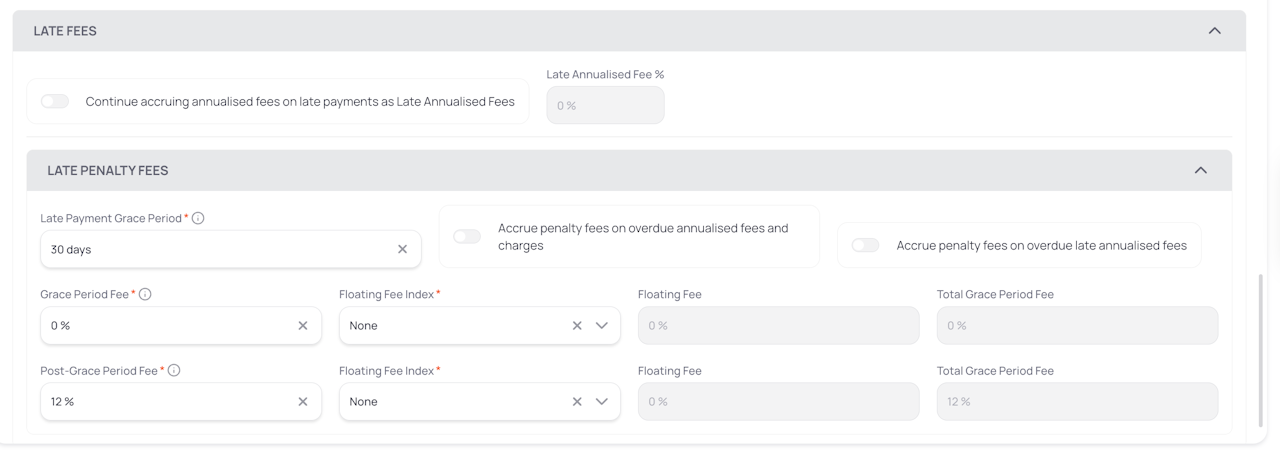Clear the Post-Grace Period Fee 12 % value
1280x459 pixels.
pyautogui.click(x=303, y=401)
